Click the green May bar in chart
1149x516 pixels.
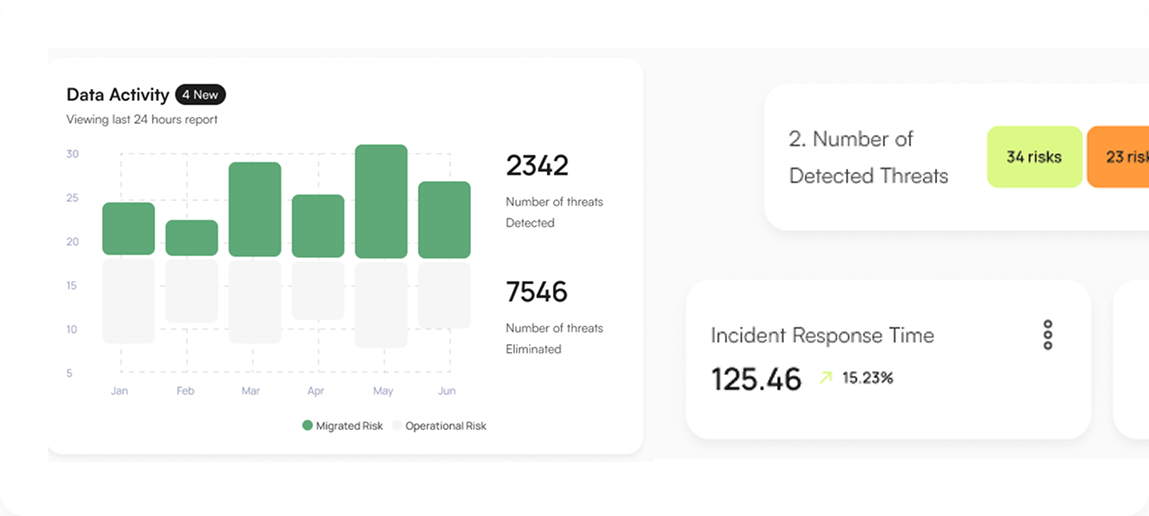pyautogui.click(x=381, y=202)
